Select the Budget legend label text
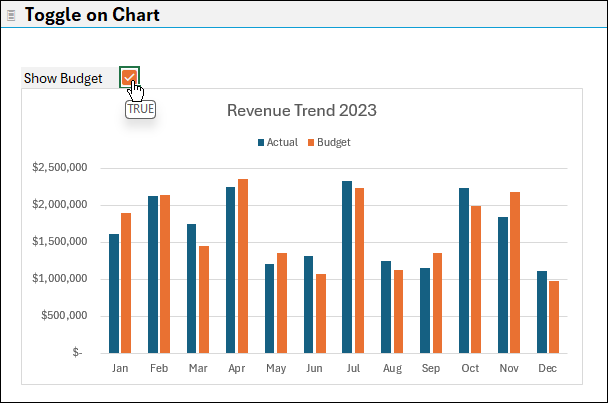Screen dimensions: 608x403 point(334,143)
